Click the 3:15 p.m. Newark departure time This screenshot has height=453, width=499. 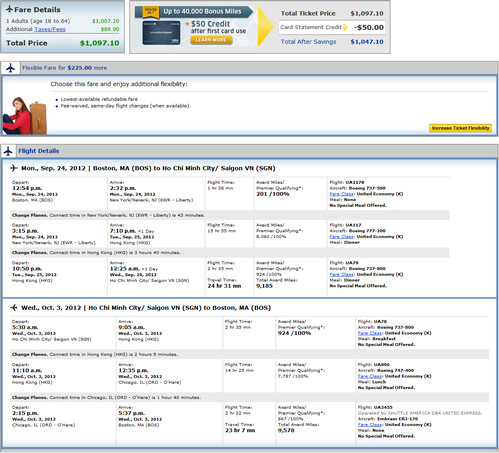25,231
